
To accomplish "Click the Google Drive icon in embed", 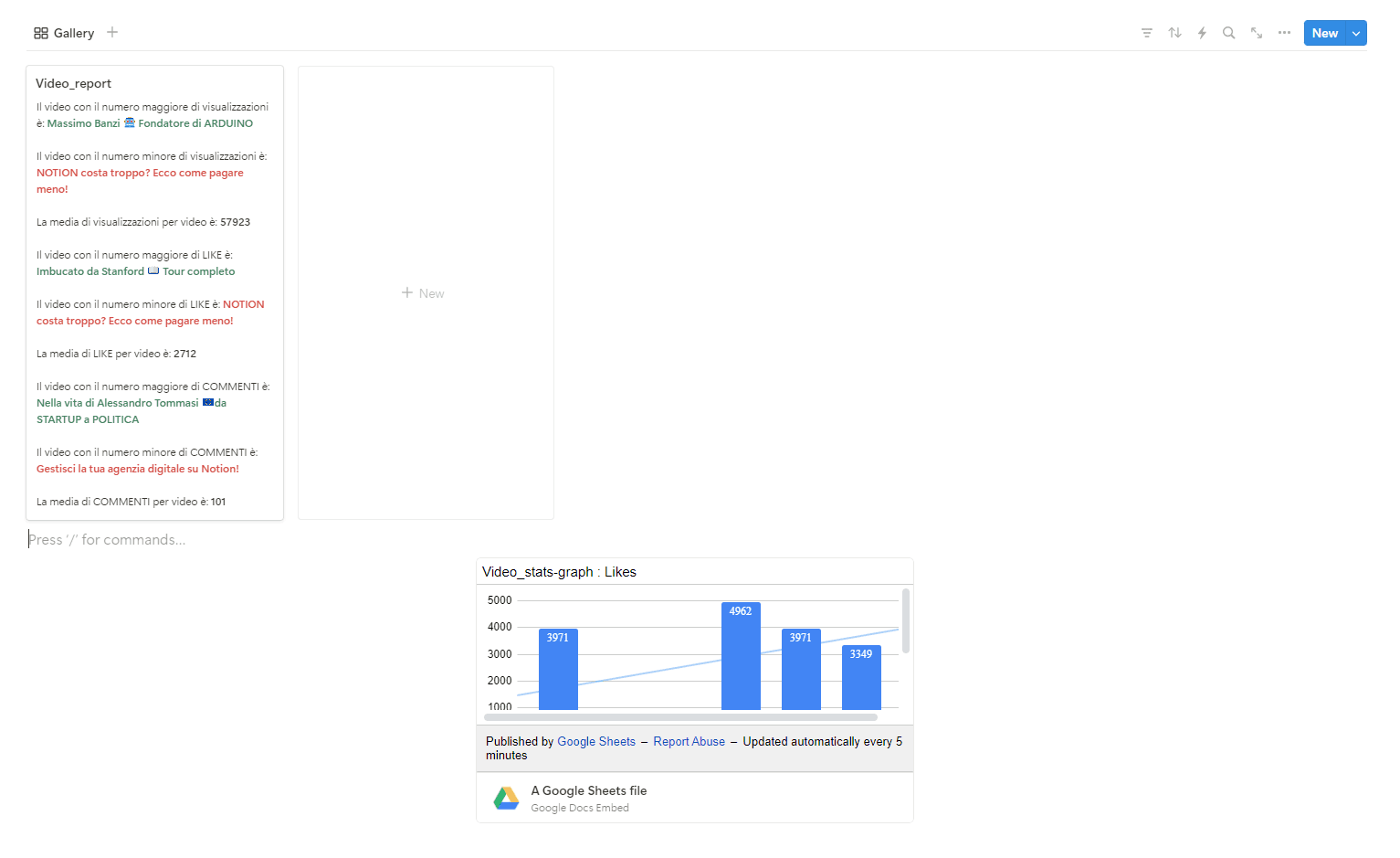I will (x=506, y=798).
